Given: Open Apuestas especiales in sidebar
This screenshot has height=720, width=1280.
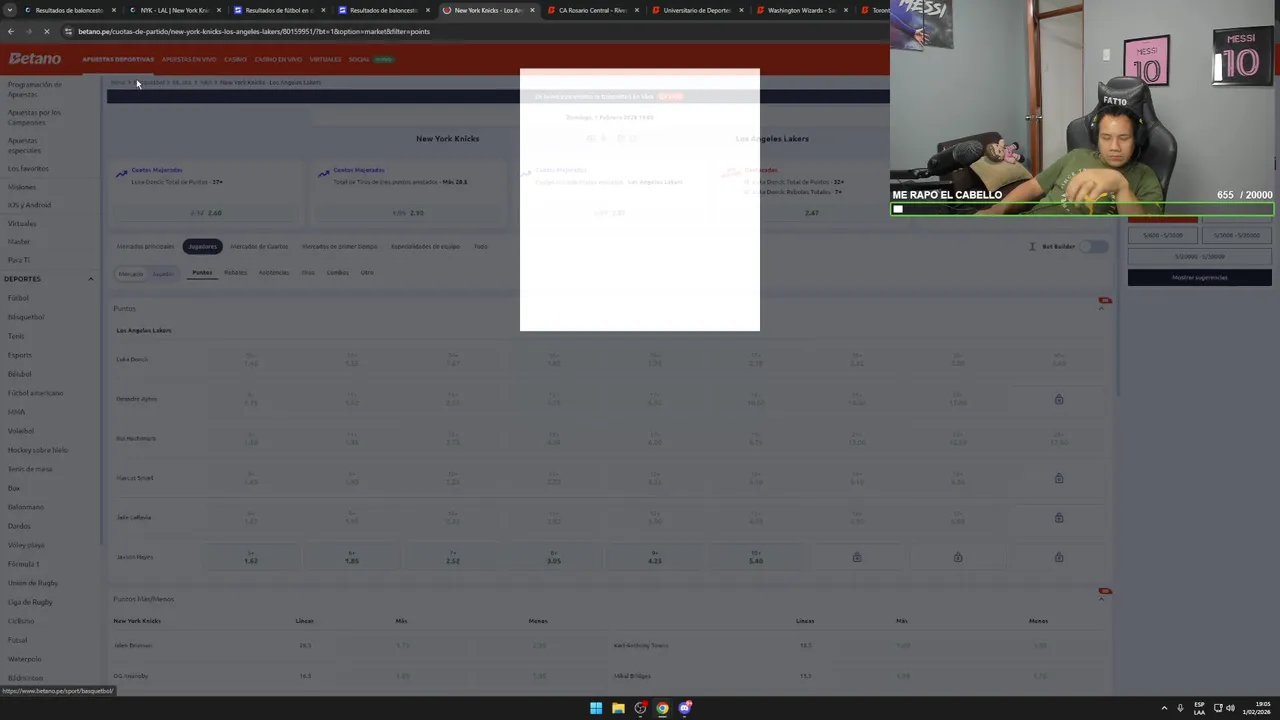Looking at the screenshot, I should pos(24,145).
